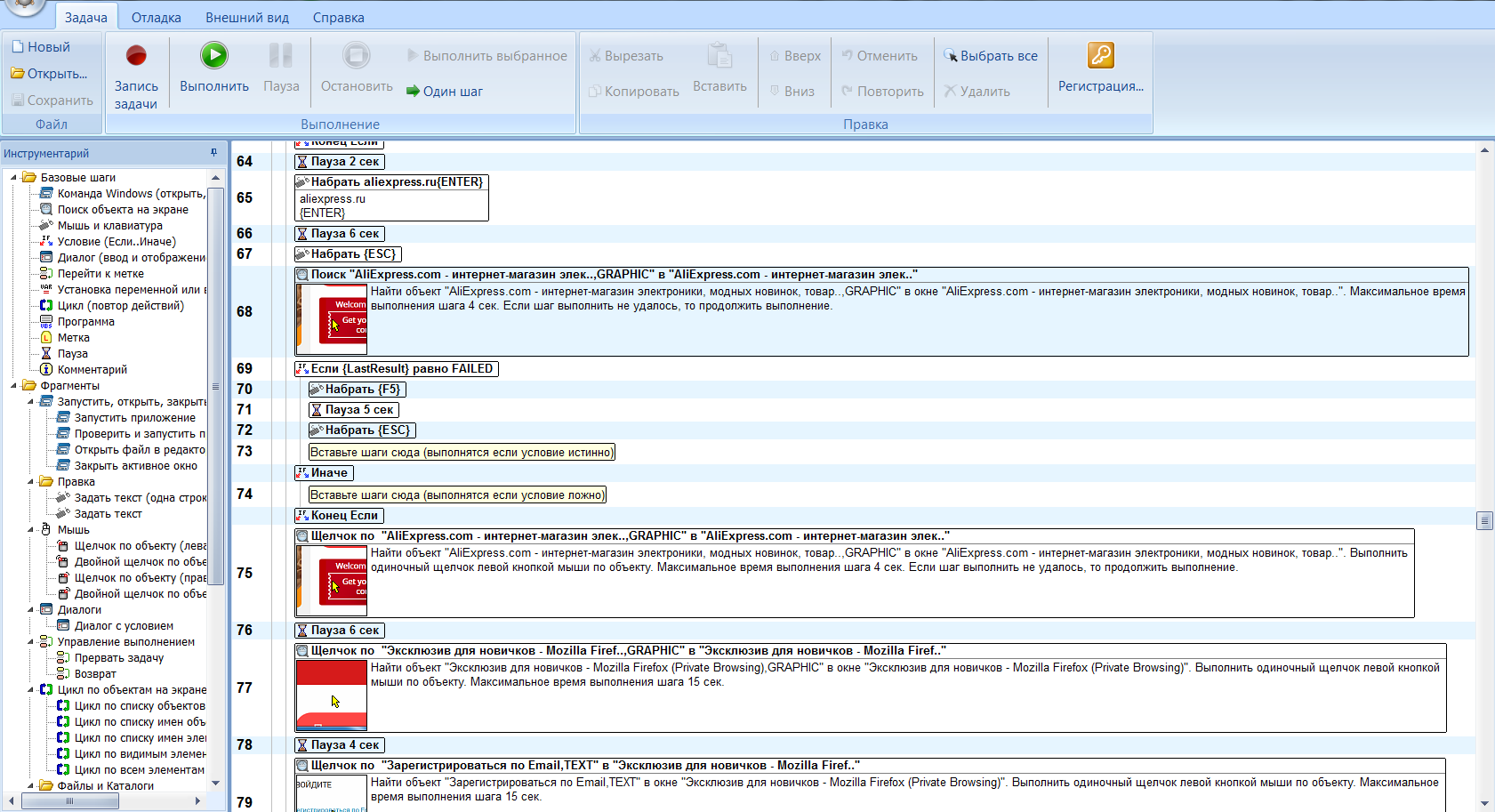Select the Возврат tree item
1495x812 pixels.
(95, 674)
